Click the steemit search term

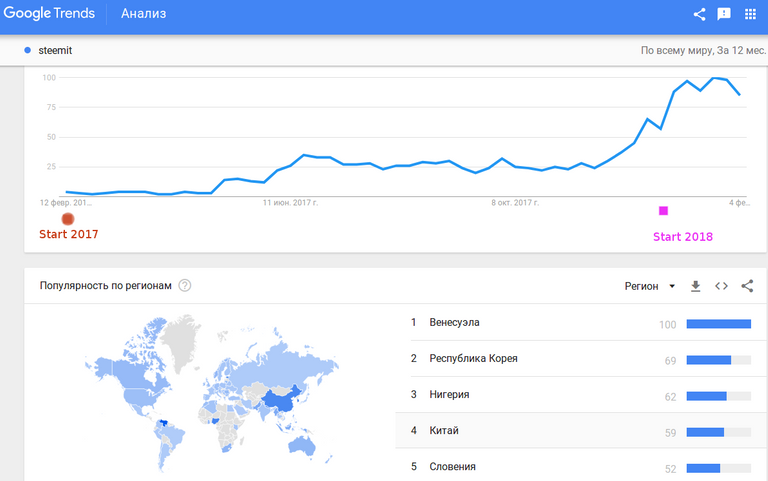coord(55,49)
